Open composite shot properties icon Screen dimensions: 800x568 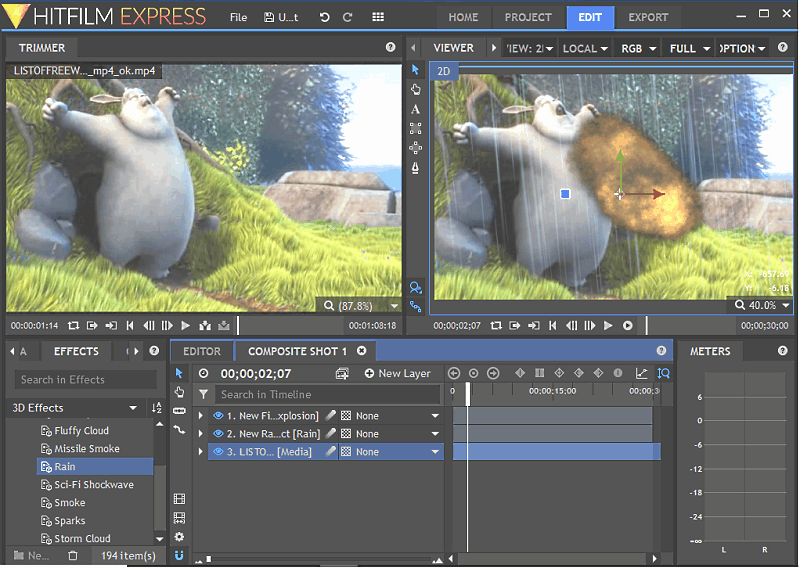point(342,374)
